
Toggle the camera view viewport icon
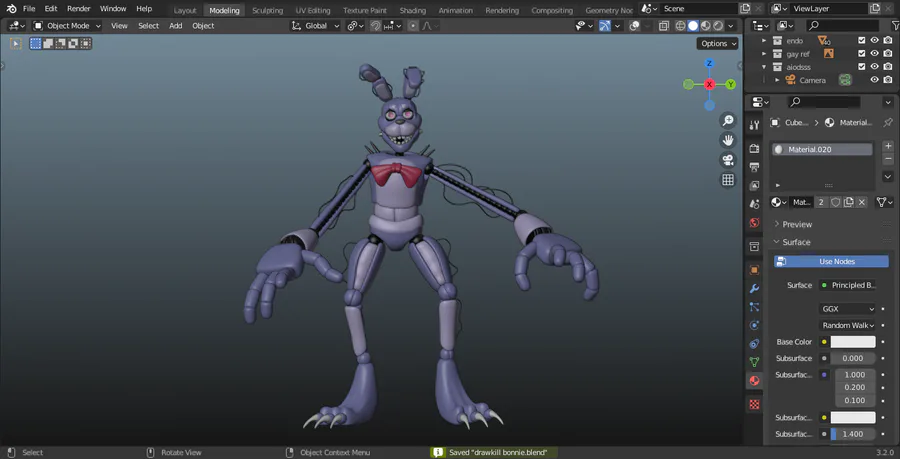tap(728, 160)
